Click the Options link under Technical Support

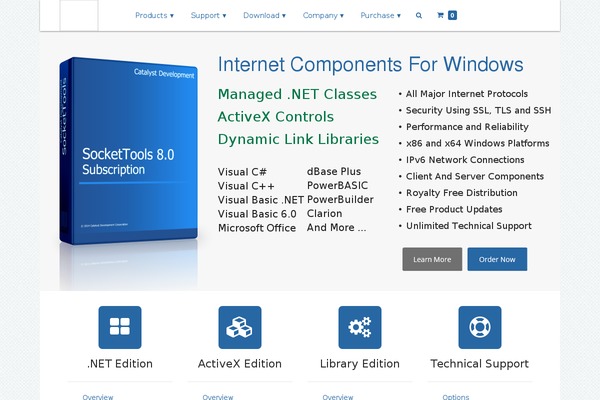(x=455, y=397)
